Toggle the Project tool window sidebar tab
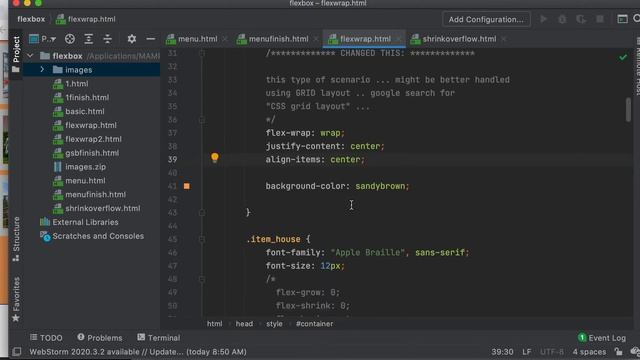This screenshot has height=360, width=640. coord(16,55)
